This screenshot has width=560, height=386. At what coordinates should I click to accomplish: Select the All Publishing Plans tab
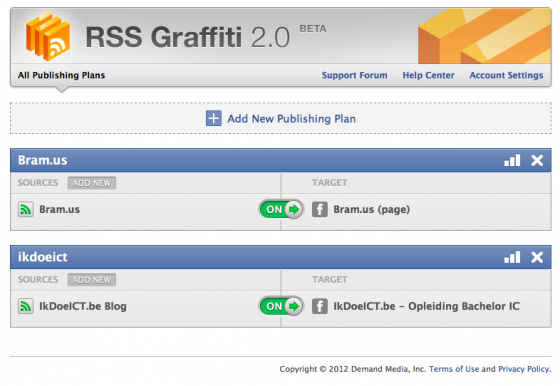(x=61, y=75)
